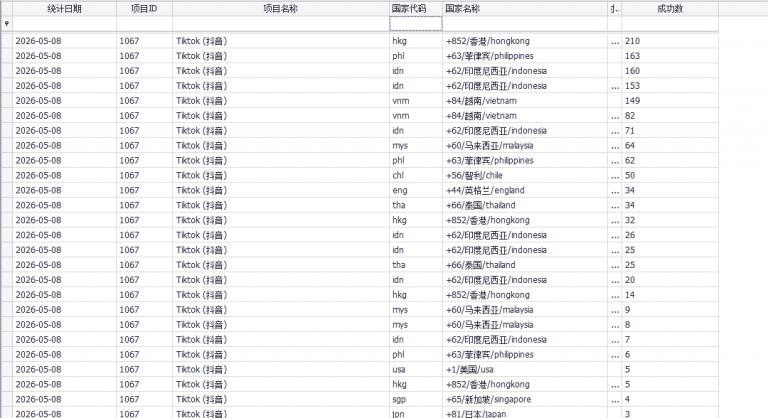Select the success count cell 163

pos(670,56)
